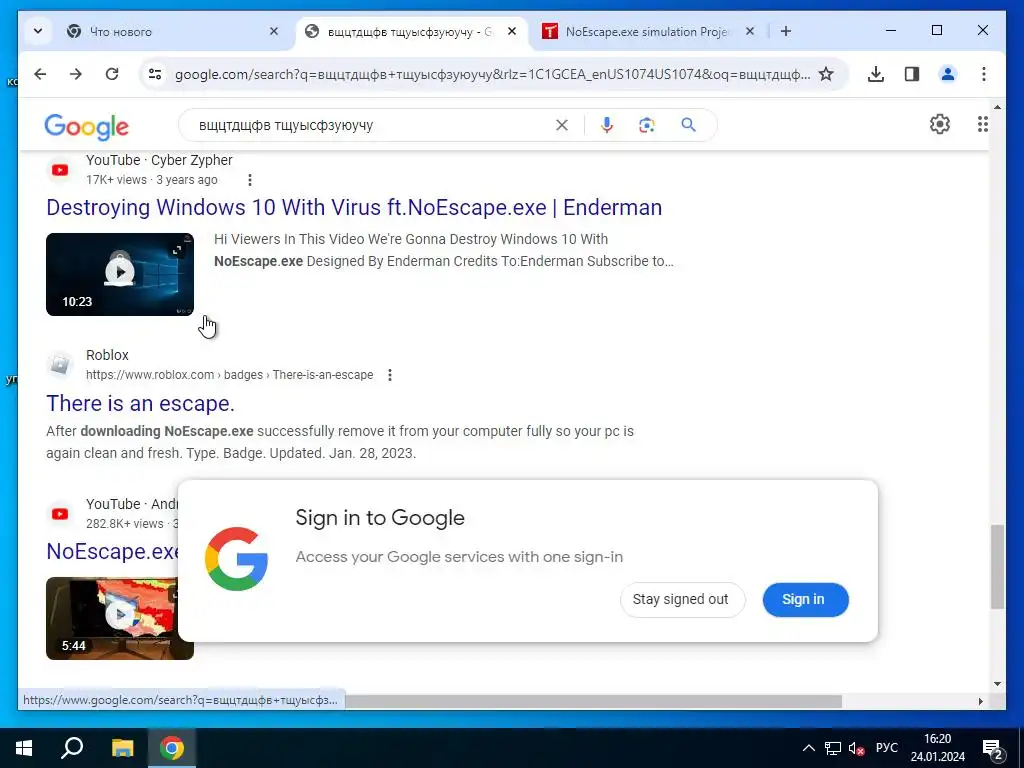Go to Google homepage via logo
The height and width of the screenshot is (768, 1024).
(x=86, y=126)
